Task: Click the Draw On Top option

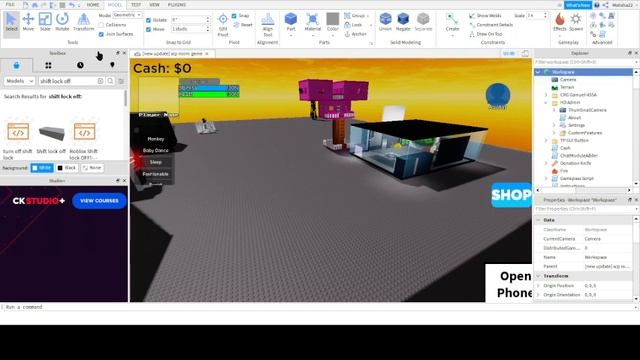Action: pyautogui.click(x=486, y=34)
